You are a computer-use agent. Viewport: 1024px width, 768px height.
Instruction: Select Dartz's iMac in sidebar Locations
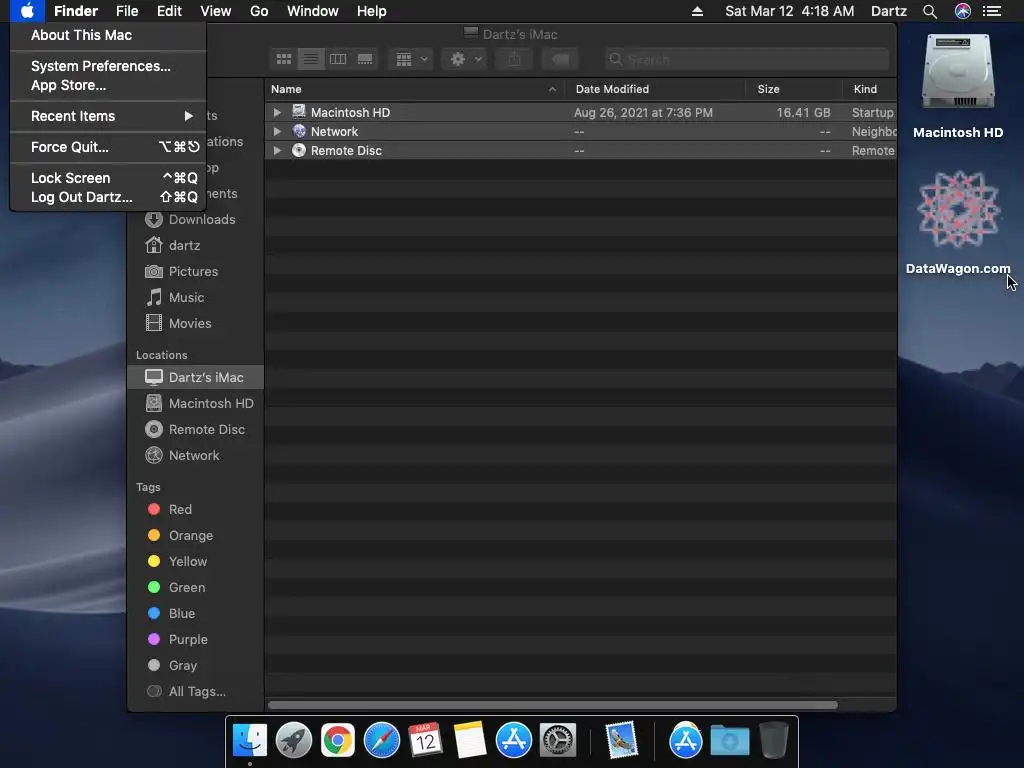[195, 377]
